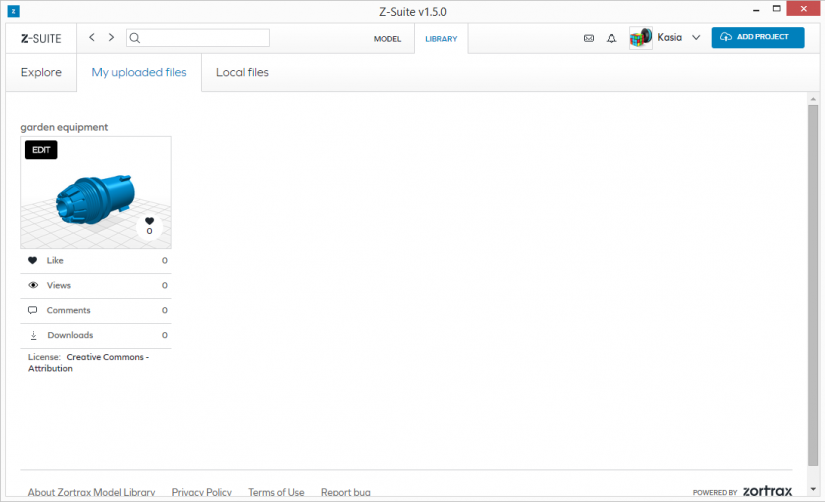The width and height of the screenshot is (825, 502).
Task: Click the Downloads arrow icon
Action: click(34, 335)
